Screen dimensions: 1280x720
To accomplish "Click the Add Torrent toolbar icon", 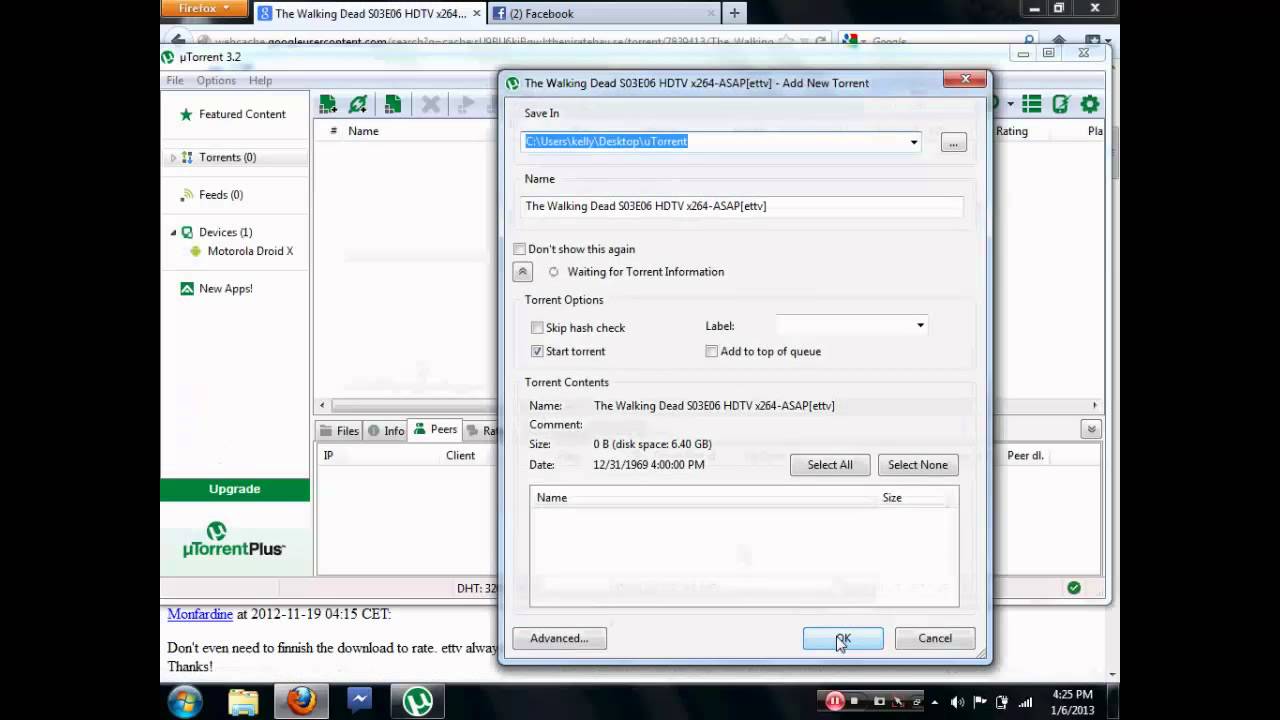I will click(328, 104).
